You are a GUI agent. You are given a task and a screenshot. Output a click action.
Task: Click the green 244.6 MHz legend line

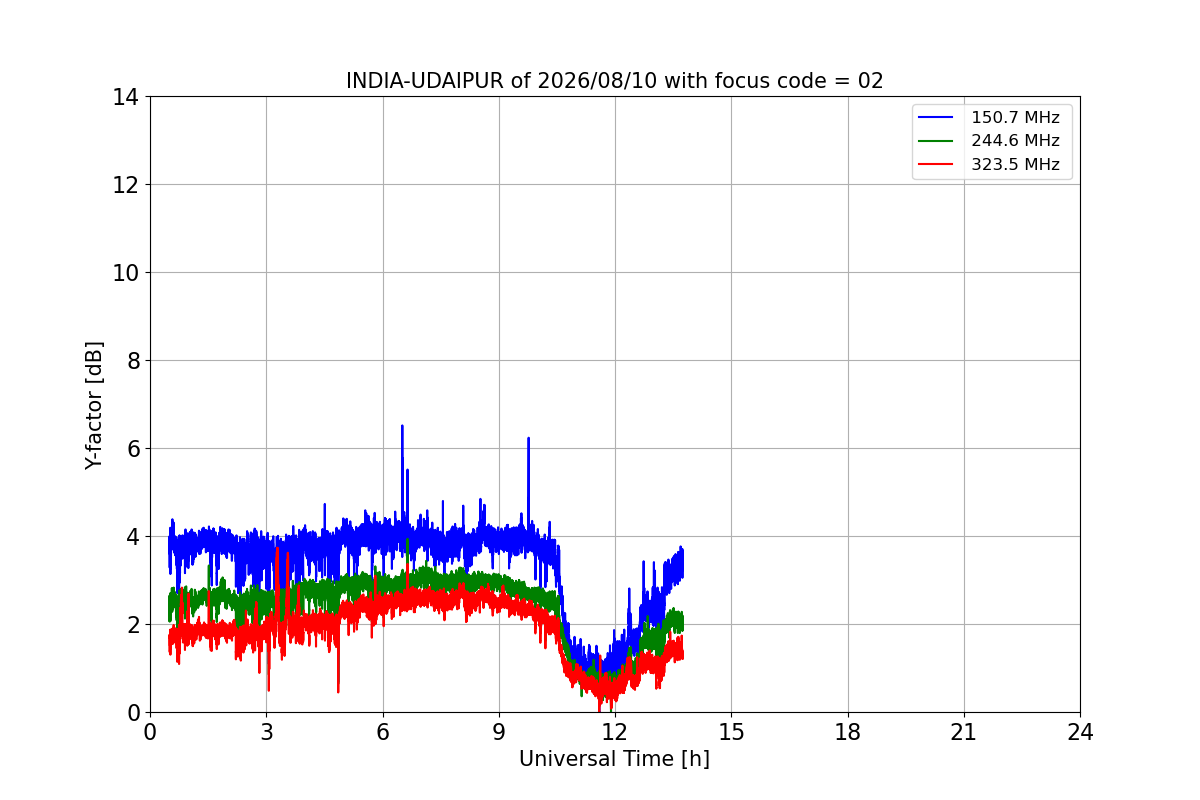936,141
